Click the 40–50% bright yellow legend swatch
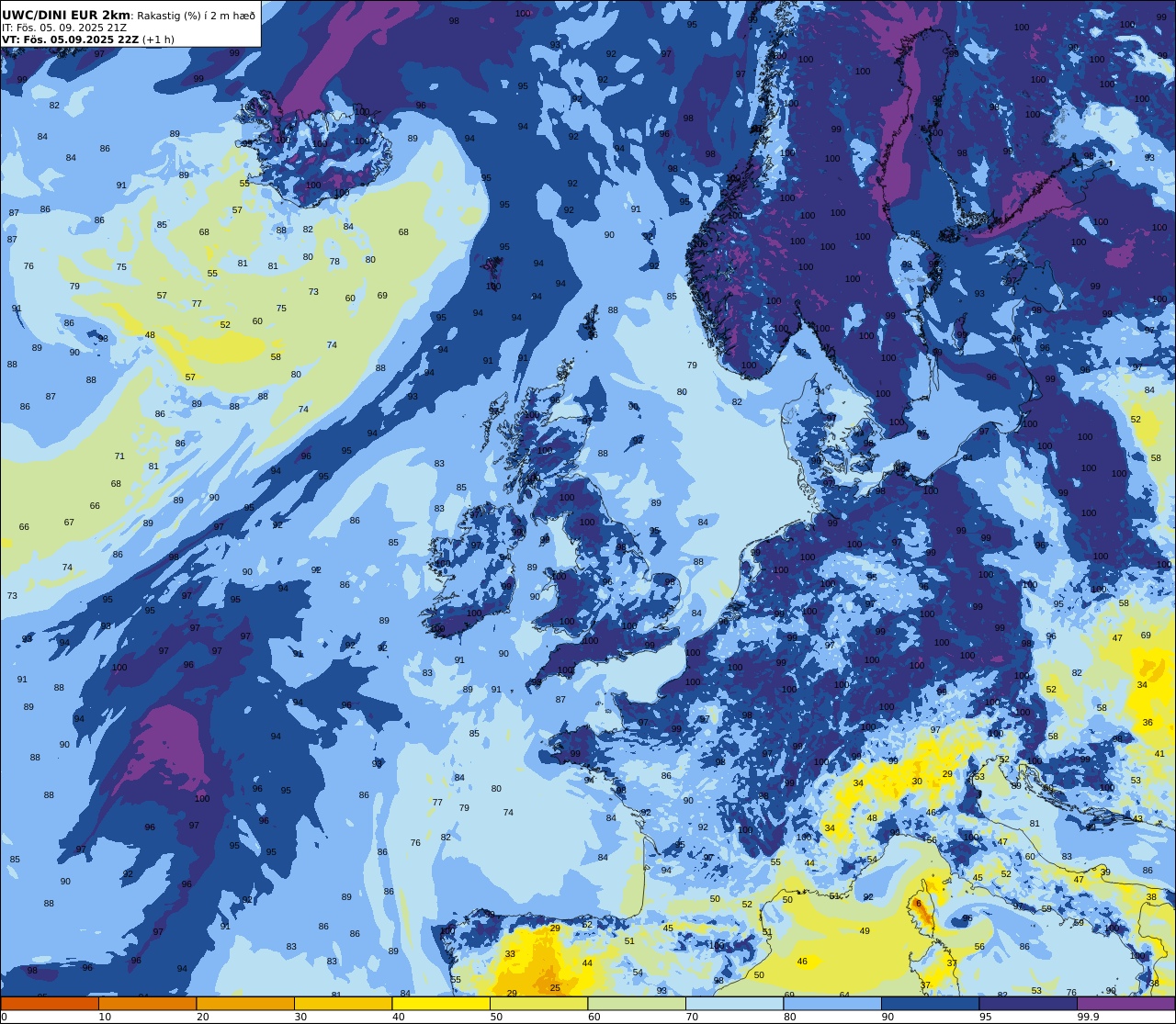1176x1024 pixels. coord(441,1004)
